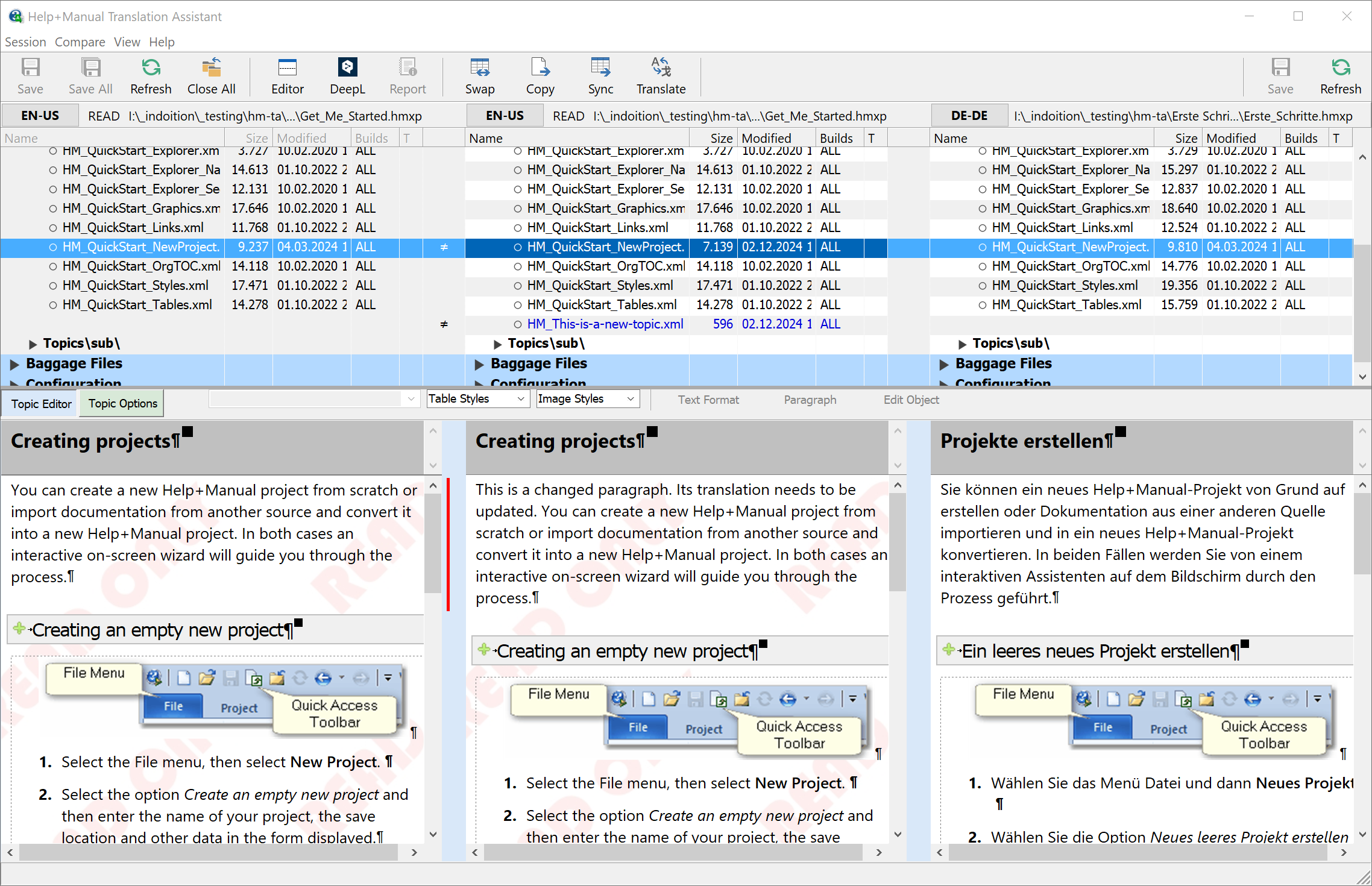Open the empty paragraph style dropdown
1372x886 pixels.
(314, 399)
